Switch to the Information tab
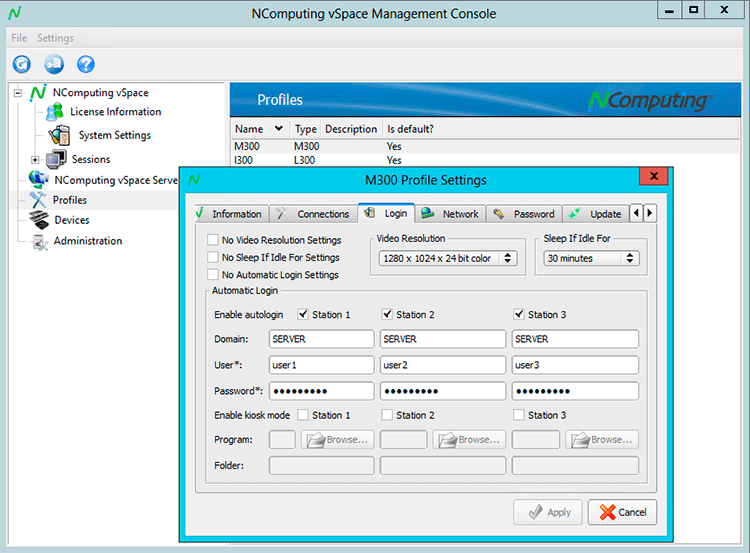 click(x=232, y=214)
